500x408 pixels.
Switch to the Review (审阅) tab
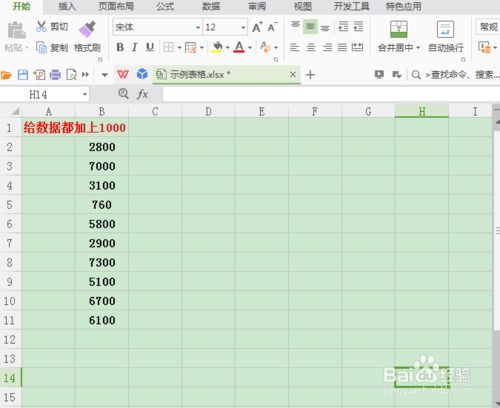[x=257, y=6]
